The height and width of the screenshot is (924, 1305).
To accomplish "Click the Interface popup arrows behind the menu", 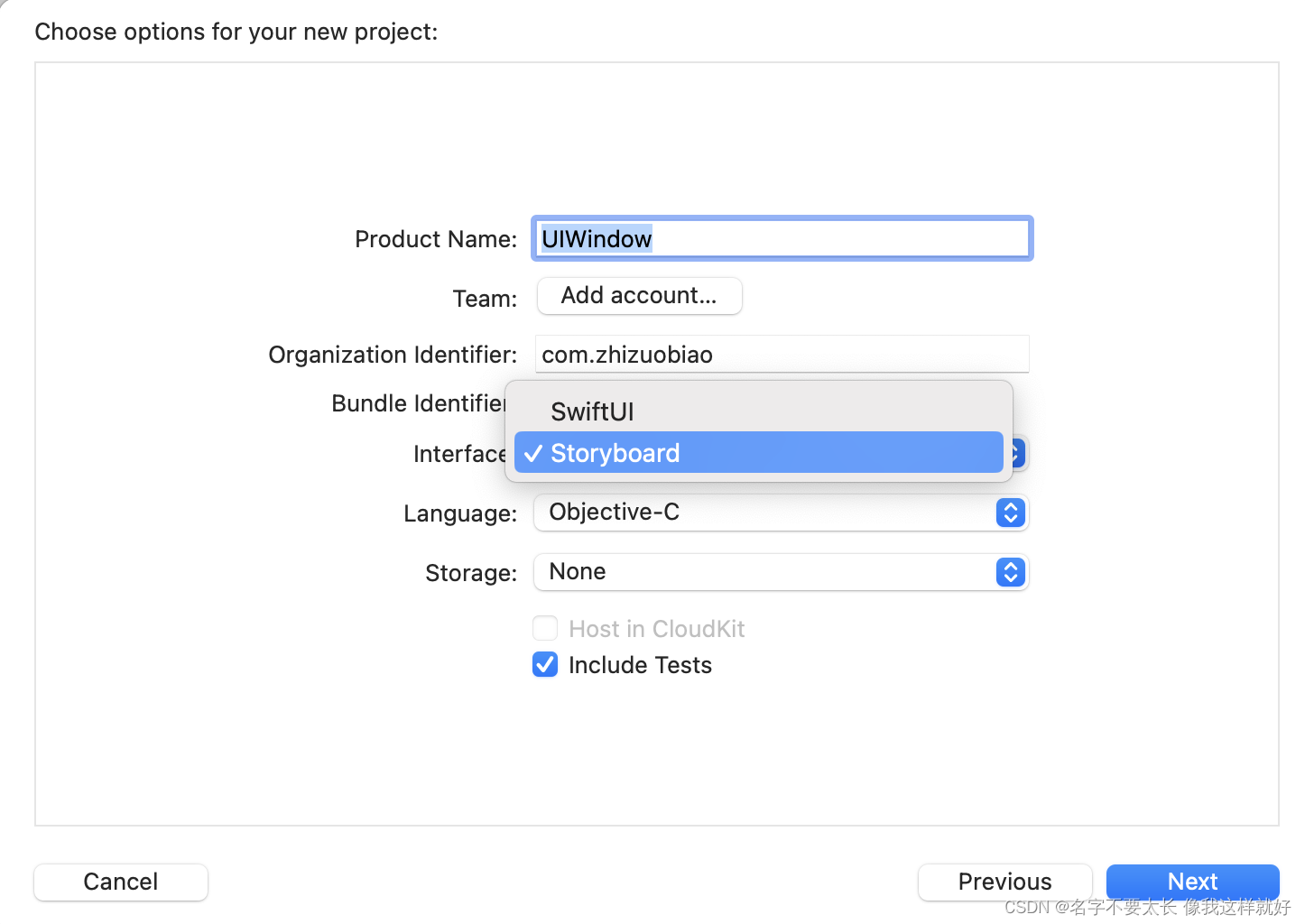I will point(1019,453).
